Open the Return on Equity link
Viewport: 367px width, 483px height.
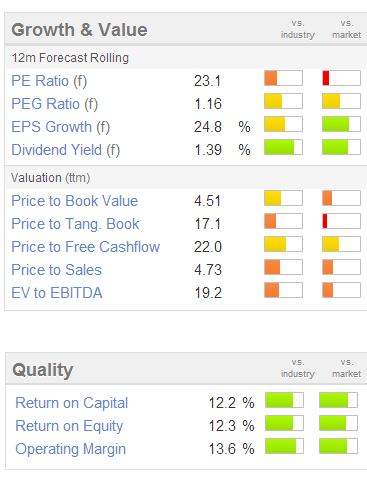click(69, 426)
